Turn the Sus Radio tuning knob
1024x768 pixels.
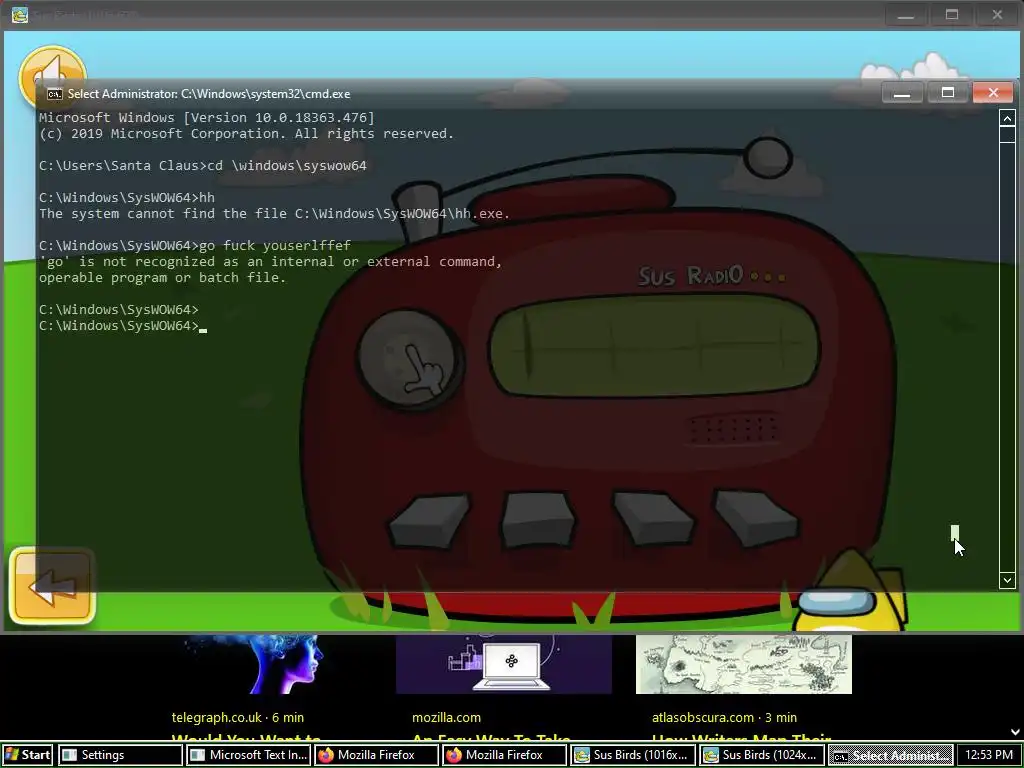click(x=410, y=359)
